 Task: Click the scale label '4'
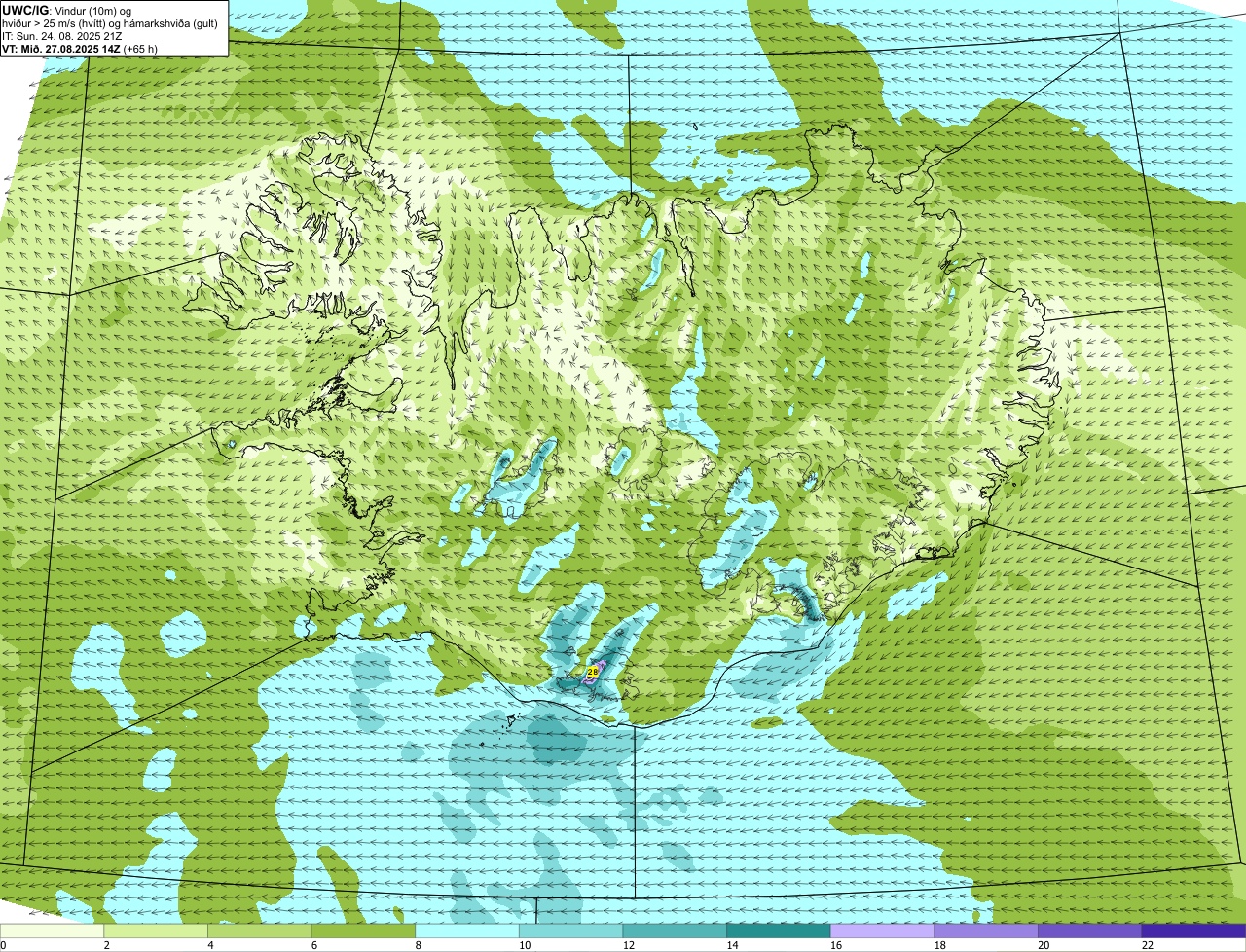click(210, 945)
